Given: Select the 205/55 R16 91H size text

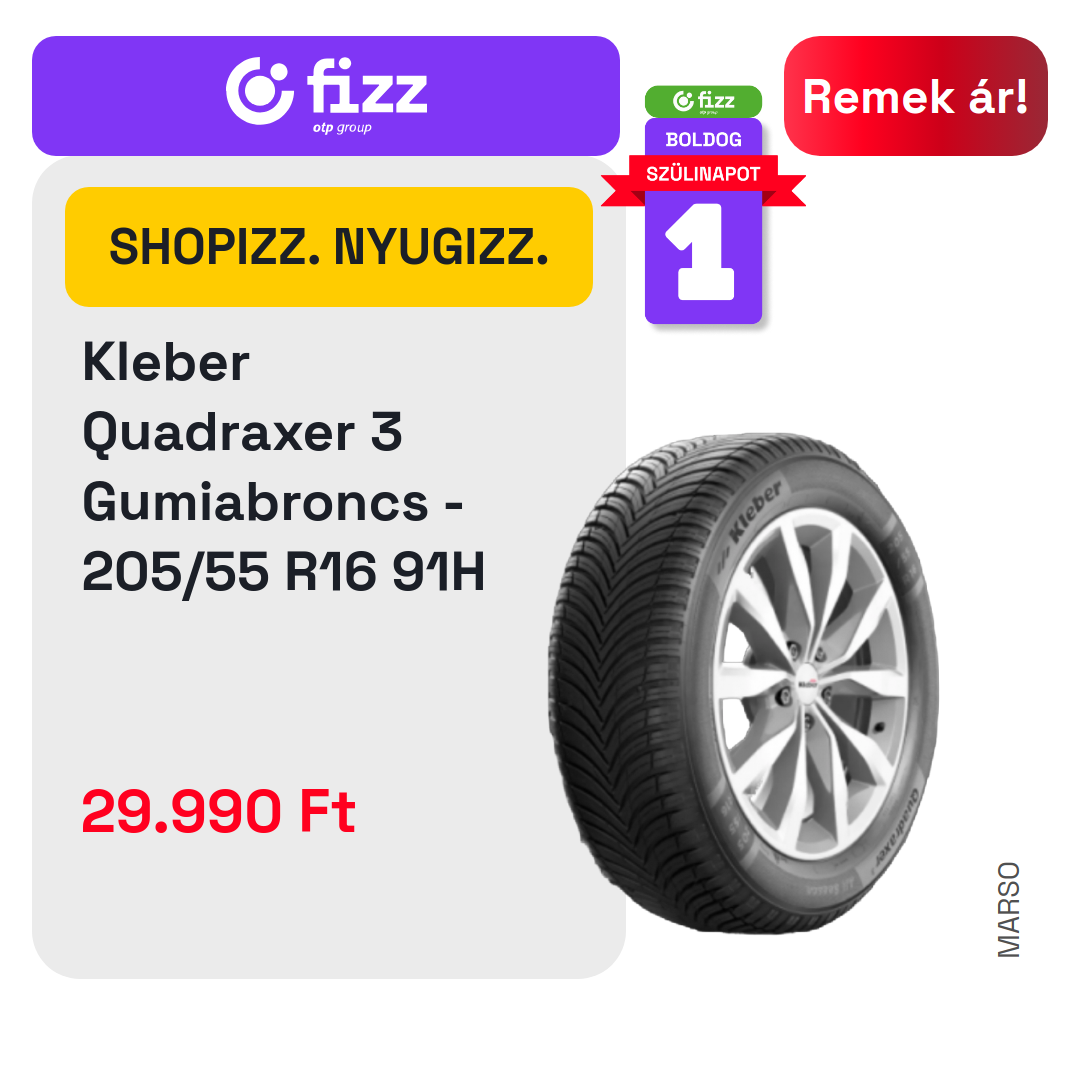Looking at the screenshot, I should (x=283, y=572).
